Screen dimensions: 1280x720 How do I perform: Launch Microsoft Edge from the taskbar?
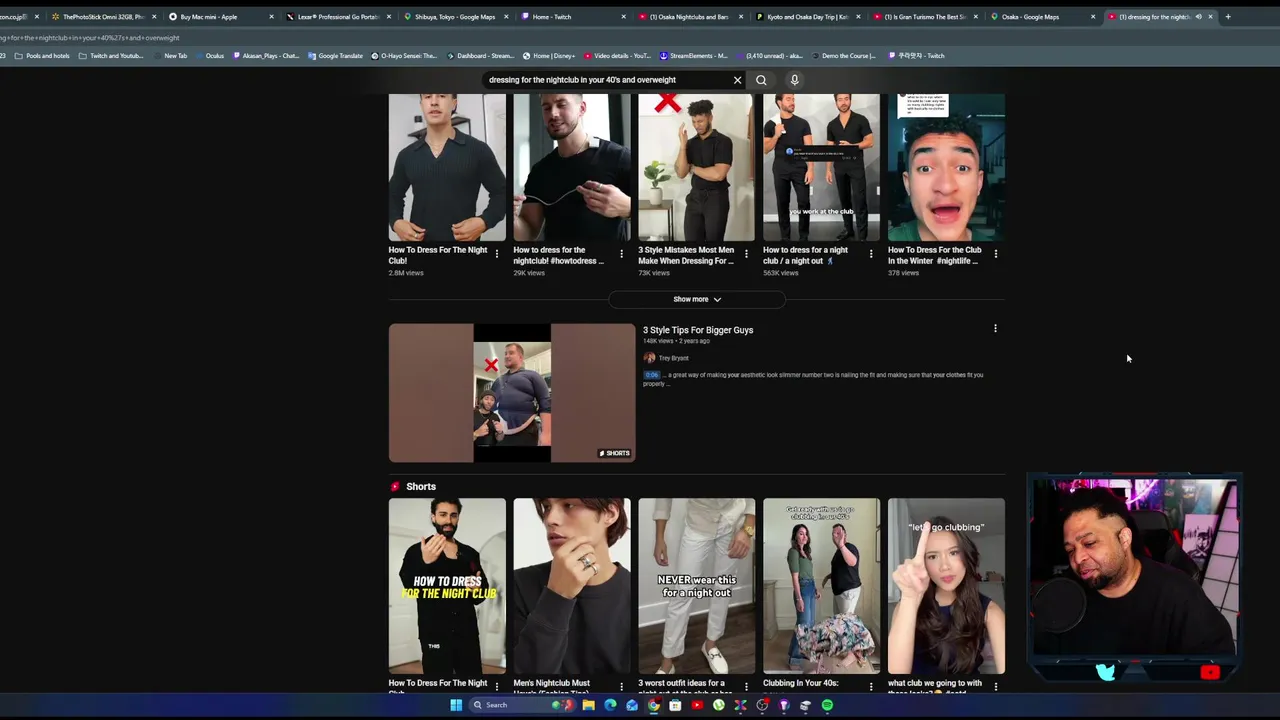coord(610,705)
